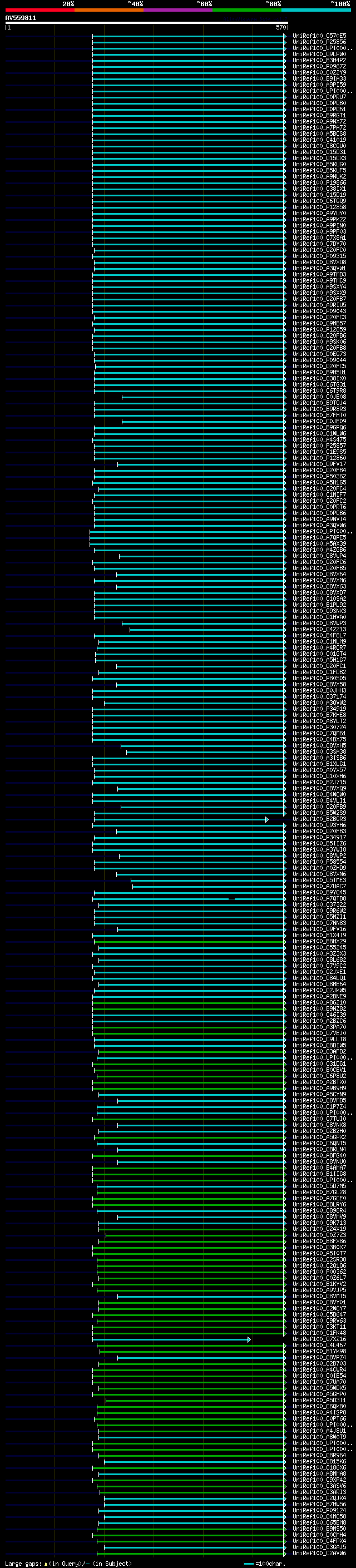Select the green ~80% legend segment
The image size is (356, 1568).
(x=247, y=10)
